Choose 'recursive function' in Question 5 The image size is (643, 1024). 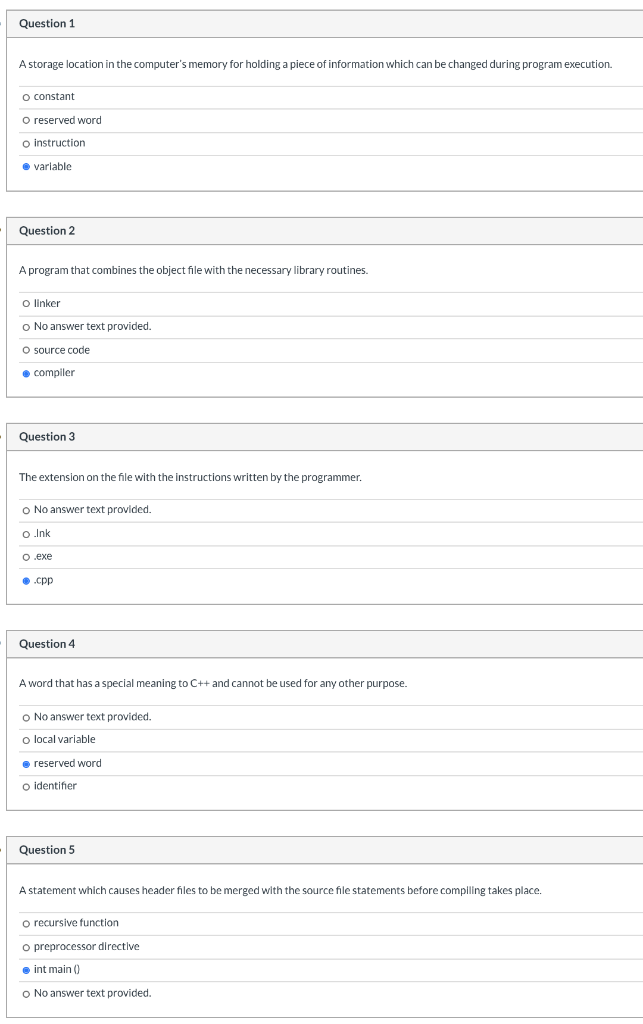pos(26,923)
